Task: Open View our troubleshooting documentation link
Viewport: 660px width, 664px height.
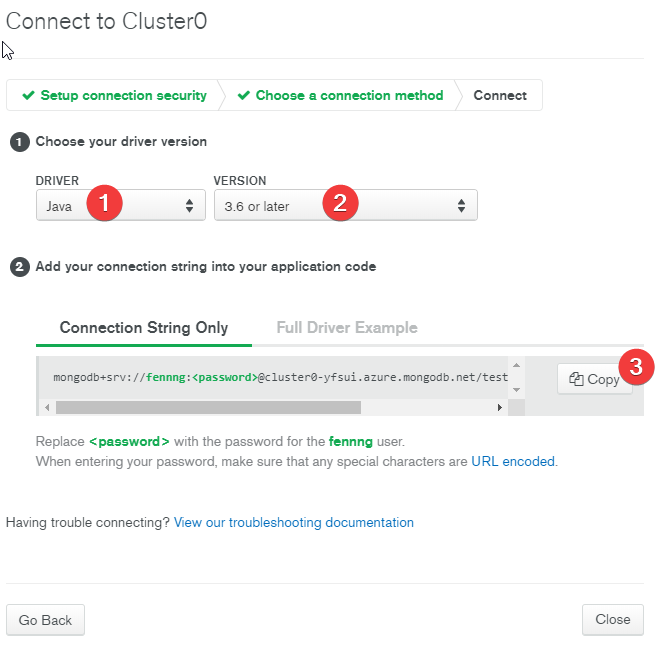Action: pyautogui.click(x=293, y=522)
